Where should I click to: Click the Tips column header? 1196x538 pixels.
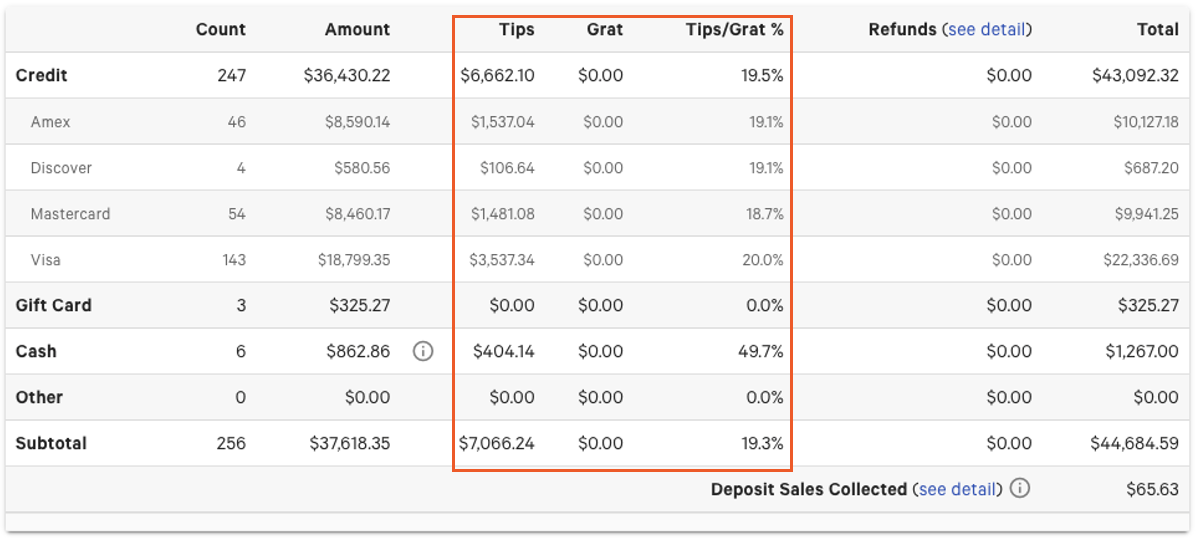point(516,29)
